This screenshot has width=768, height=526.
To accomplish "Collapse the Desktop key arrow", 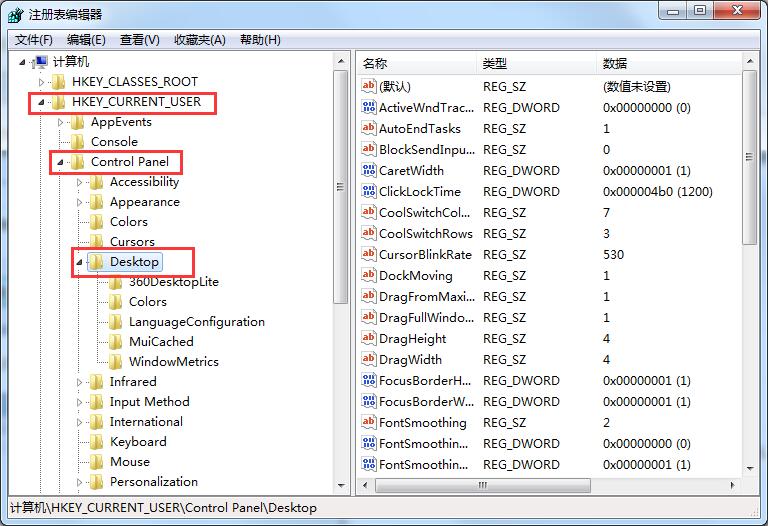I will (79, 262).
